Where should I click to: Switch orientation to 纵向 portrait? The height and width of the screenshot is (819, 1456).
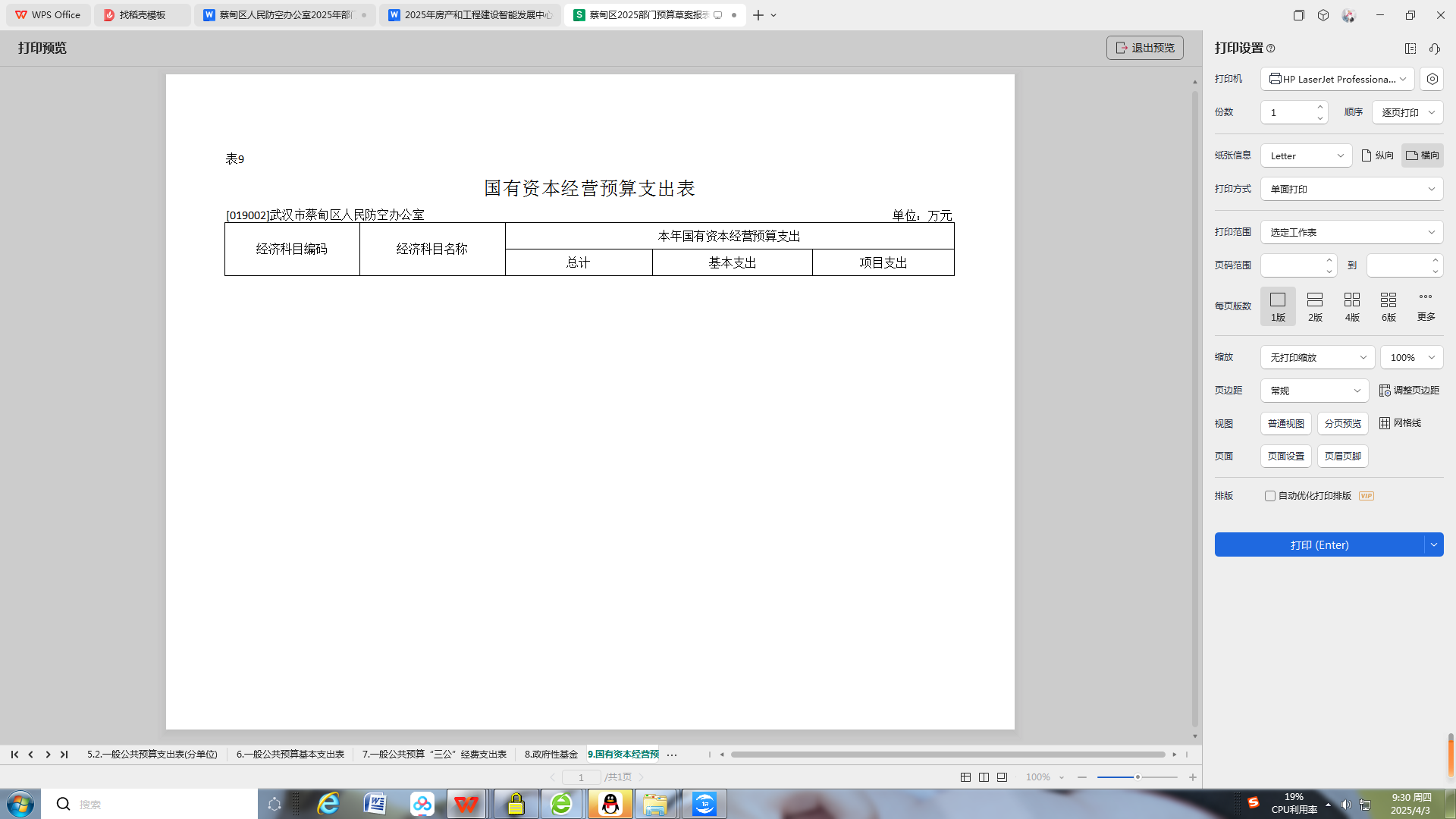click(1378, 155)
